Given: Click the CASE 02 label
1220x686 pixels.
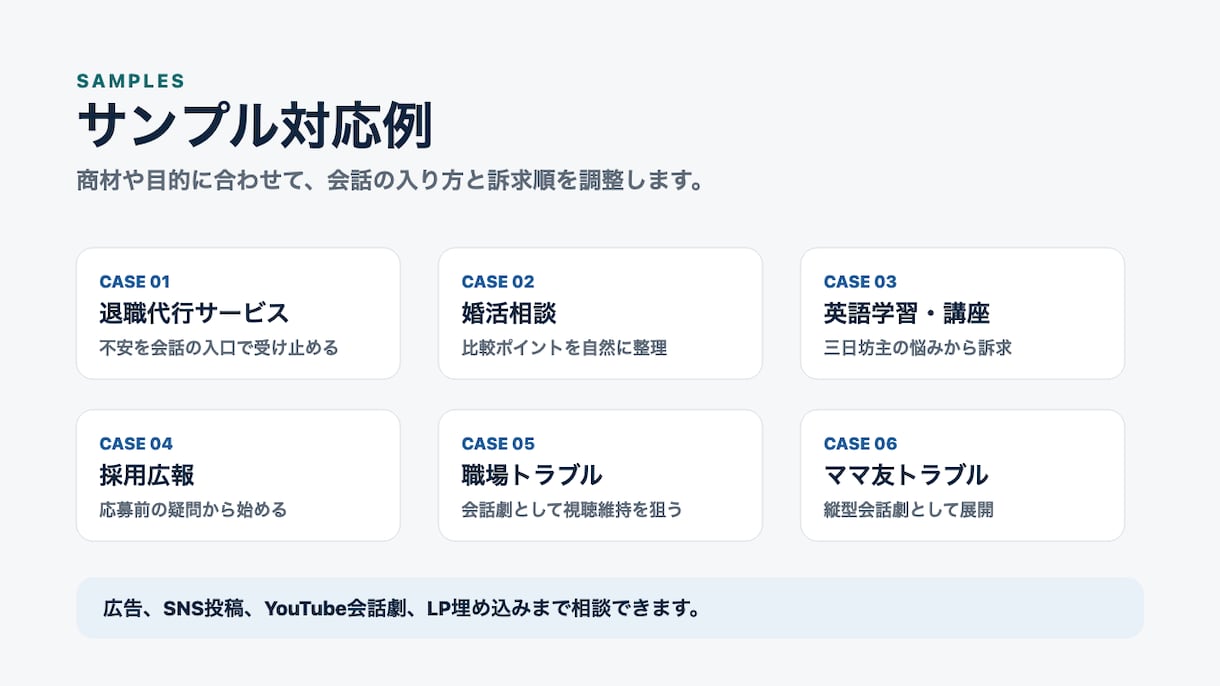Looking at the screenshot, I should pyautogui.click(x=498, y=282).
